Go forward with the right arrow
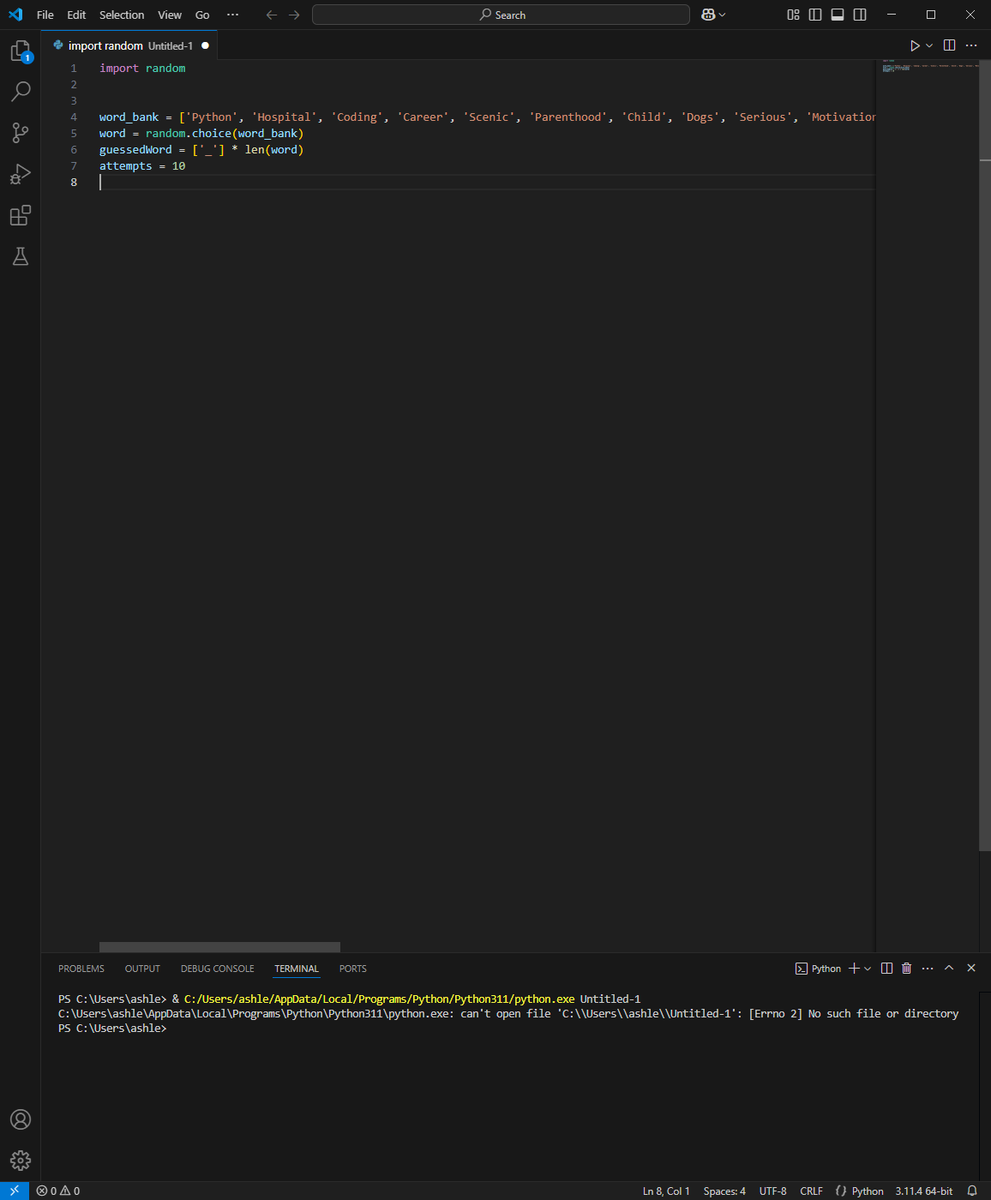Viewport: 991px width, 1200px height. (x=294, y=15)
